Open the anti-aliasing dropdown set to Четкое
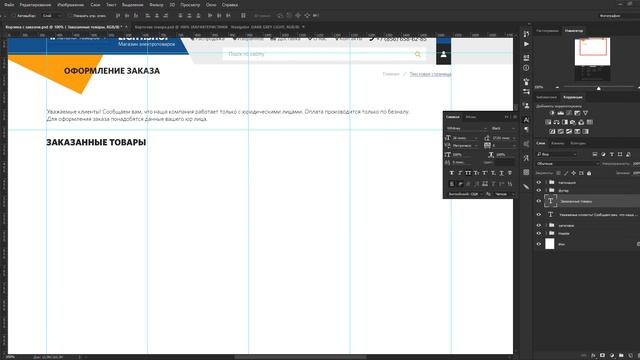This screenshot has height=360, width=640. click(504, 194)
